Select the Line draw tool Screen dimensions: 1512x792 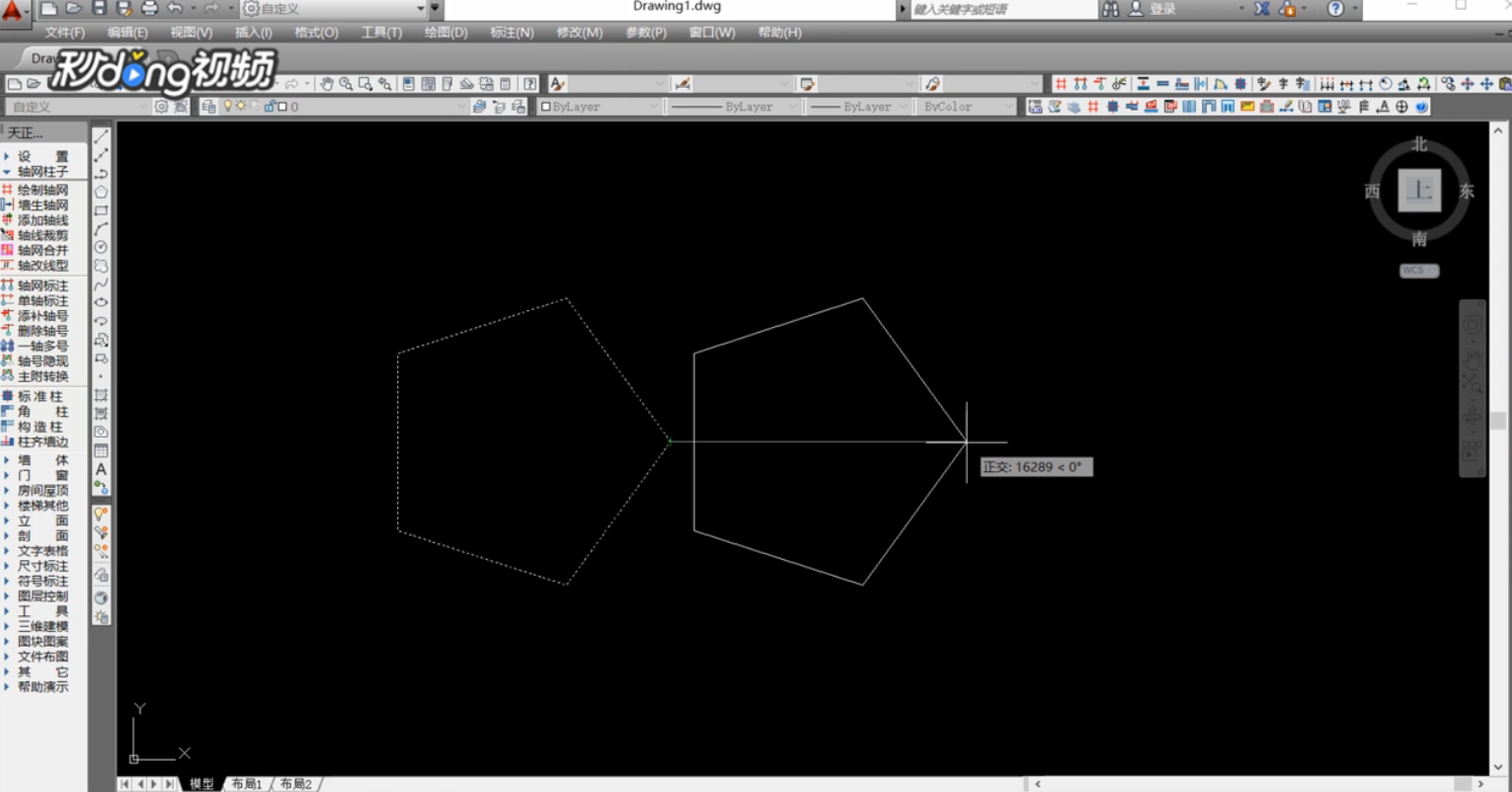pyautogui.click(x=101, y=136)
